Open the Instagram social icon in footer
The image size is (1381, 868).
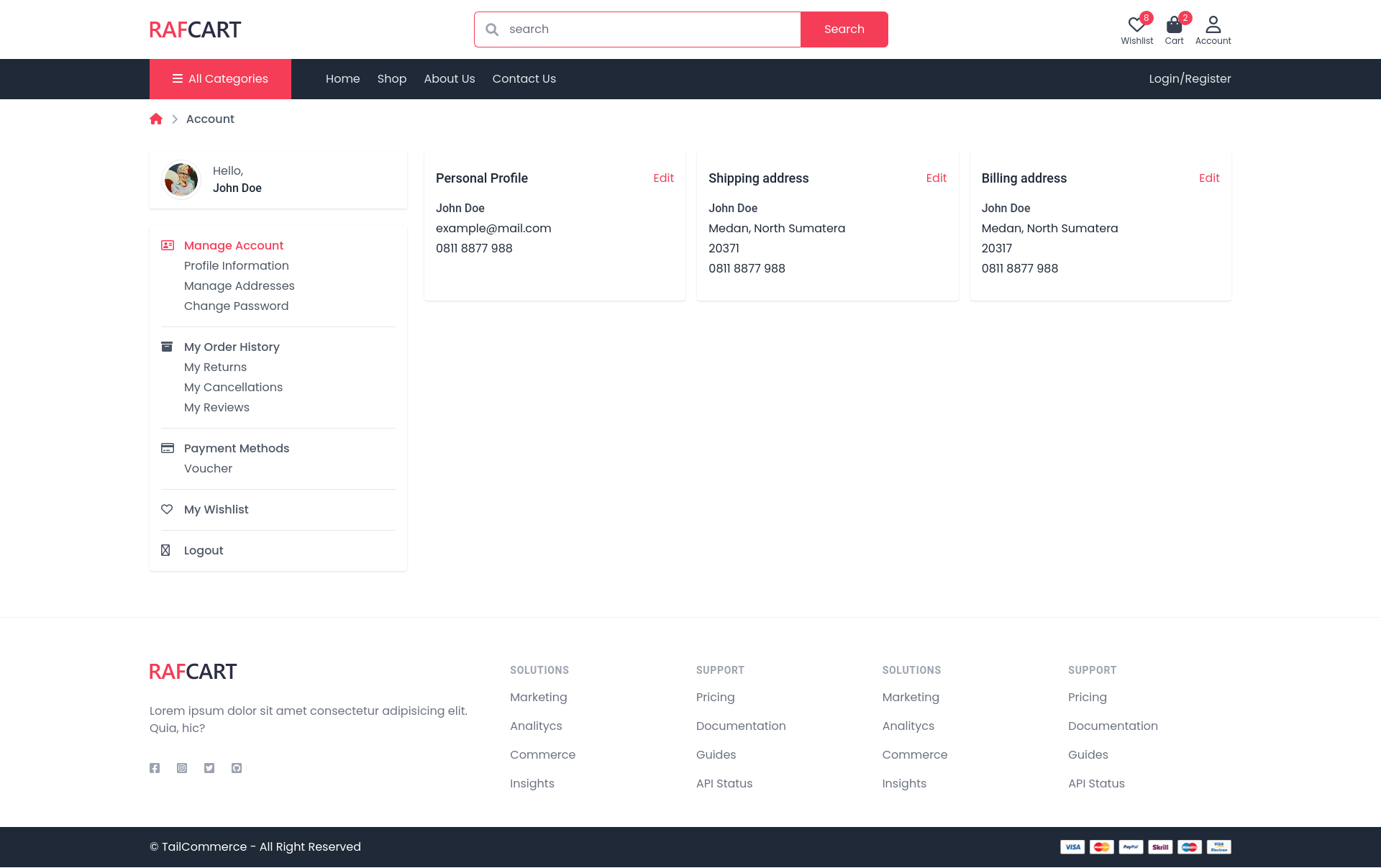click(182, 768)
